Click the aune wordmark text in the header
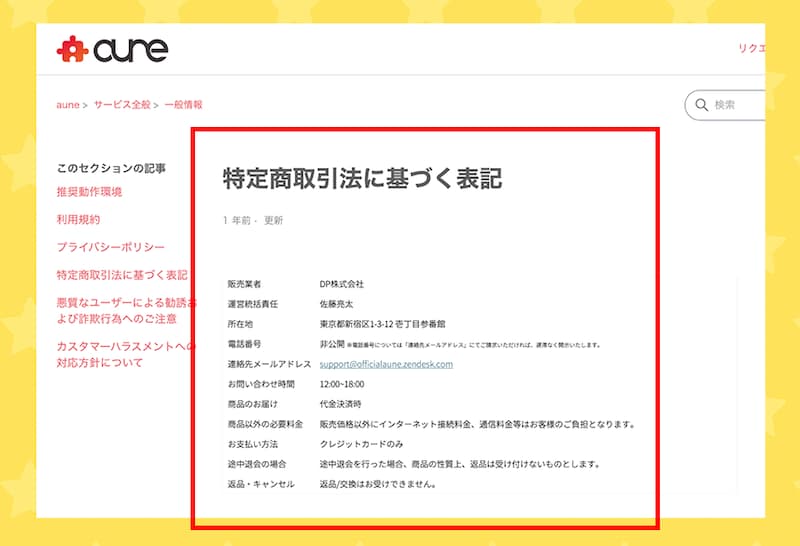 pyautogui.click(x=130, y=49)
